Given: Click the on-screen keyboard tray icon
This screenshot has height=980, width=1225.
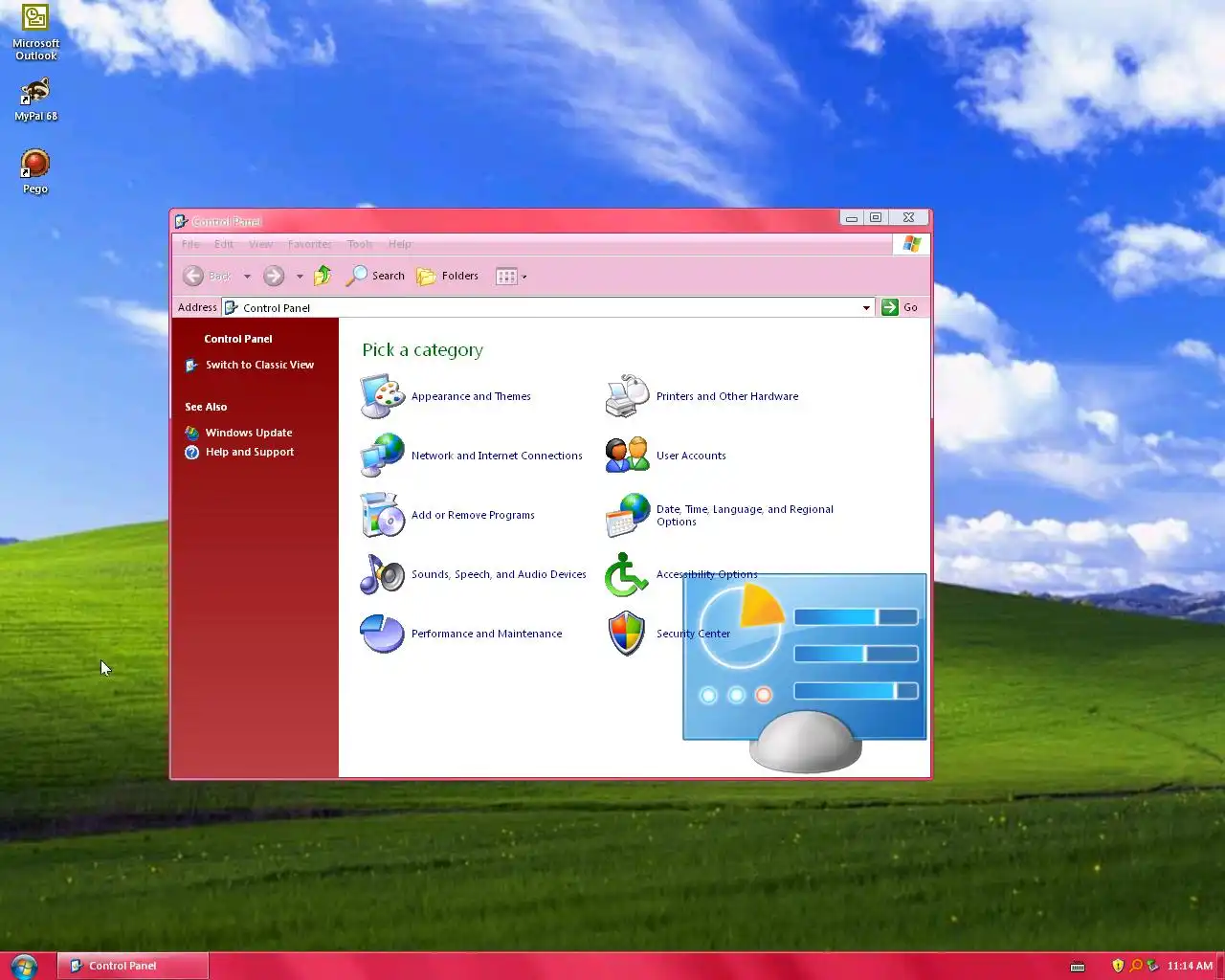Looking at the screenshot, I should (1078, 967).
